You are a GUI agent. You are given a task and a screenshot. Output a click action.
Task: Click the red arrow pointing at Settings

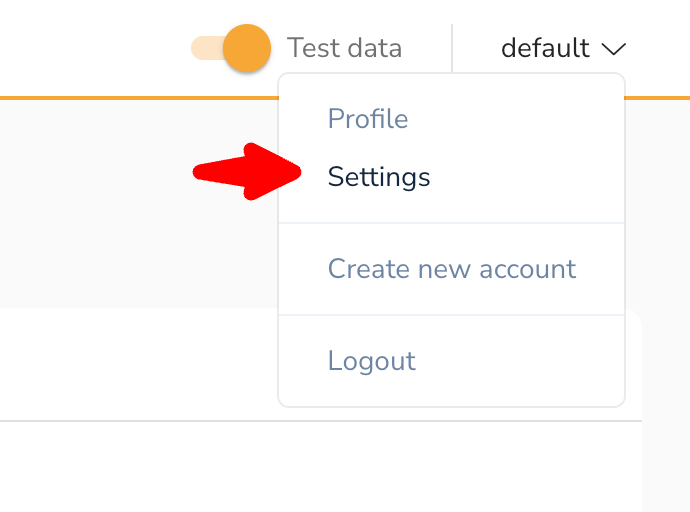pyautogui.click(x=246, y=172)
